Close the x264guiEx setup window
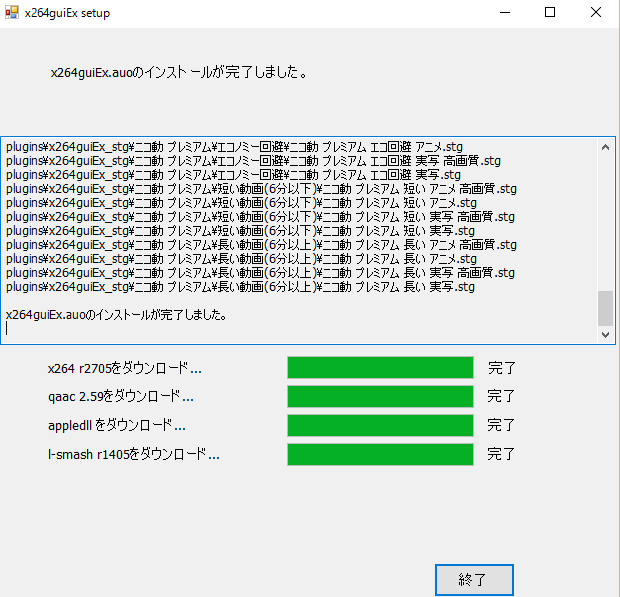Image resolution: width=620 pixels, height=597 pixels. pos(595,13)
